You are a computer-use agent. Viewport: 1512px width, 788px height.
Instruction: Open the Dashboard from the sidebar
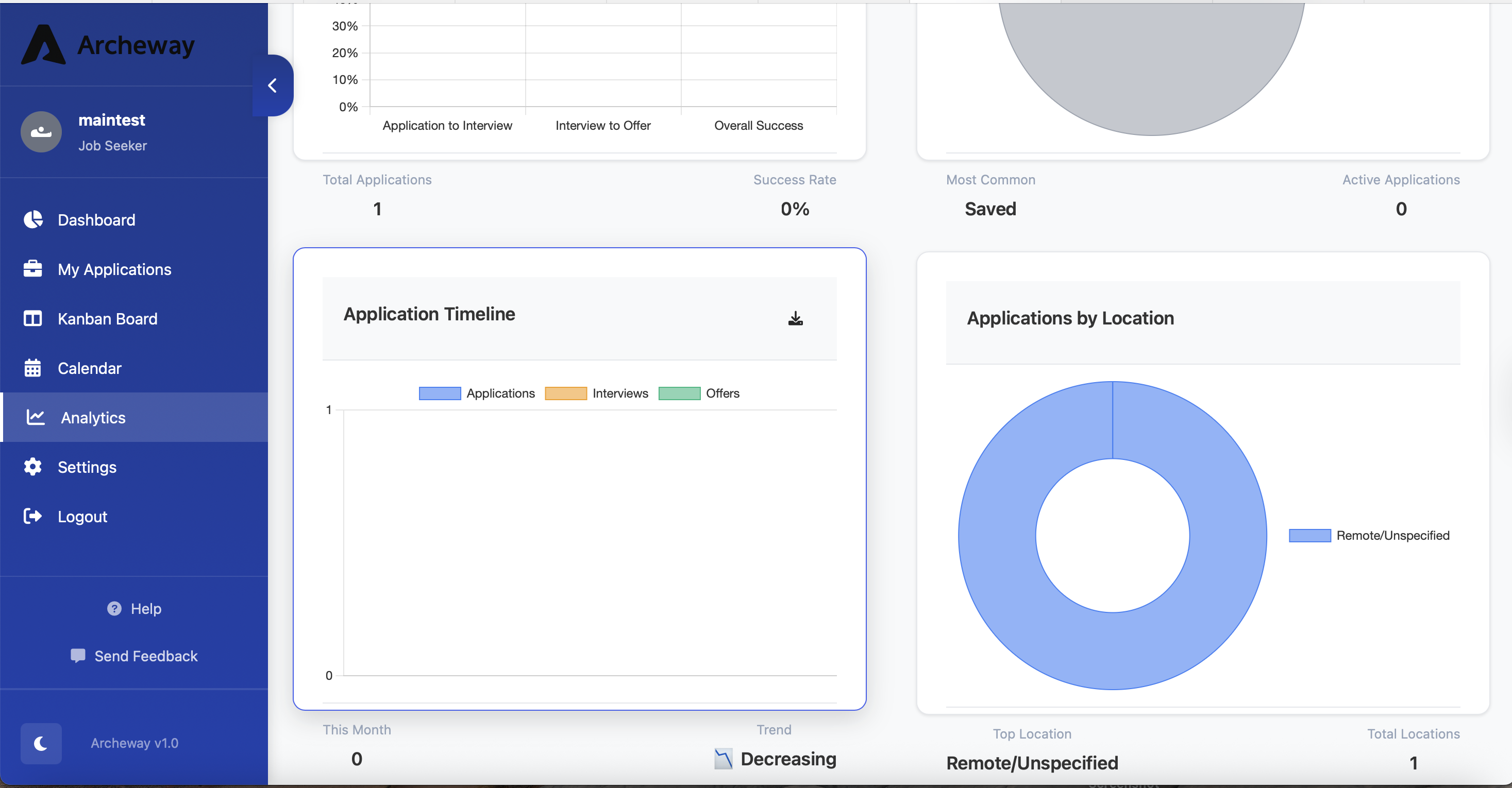(x=96, y=219)
